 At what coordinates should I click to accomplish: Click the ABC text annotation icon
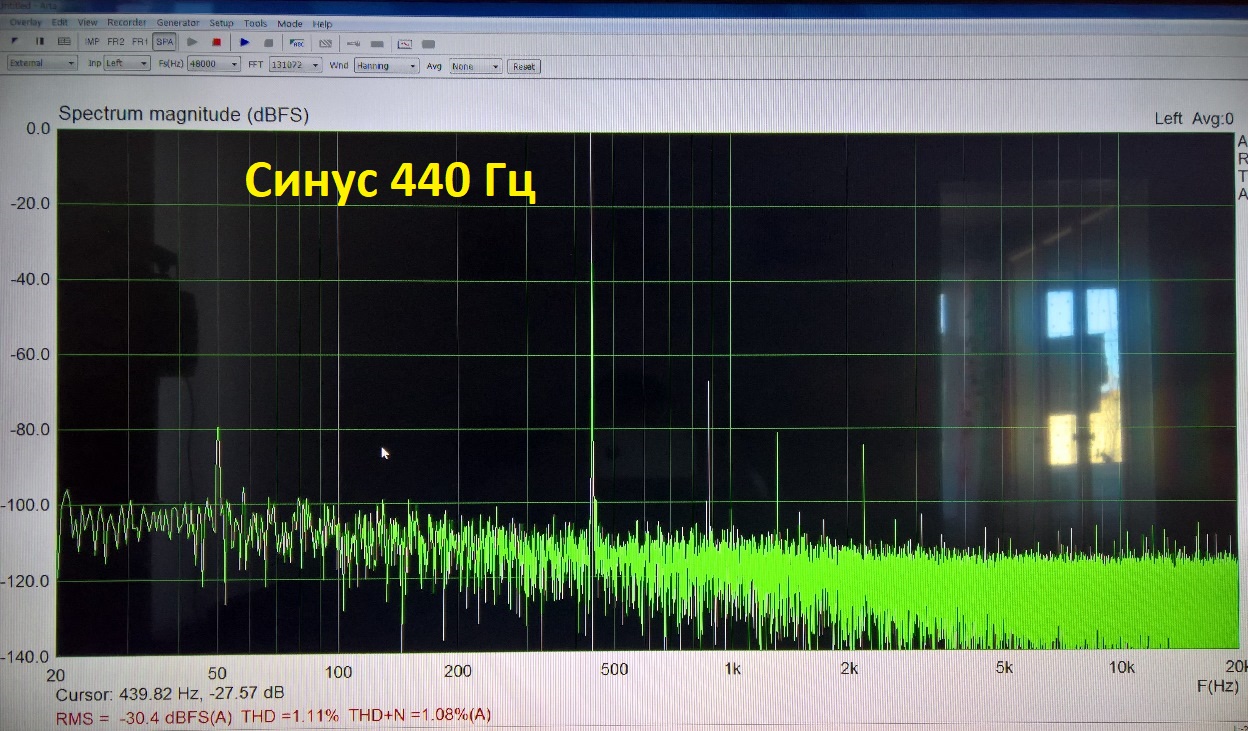[x=297, y=43]
